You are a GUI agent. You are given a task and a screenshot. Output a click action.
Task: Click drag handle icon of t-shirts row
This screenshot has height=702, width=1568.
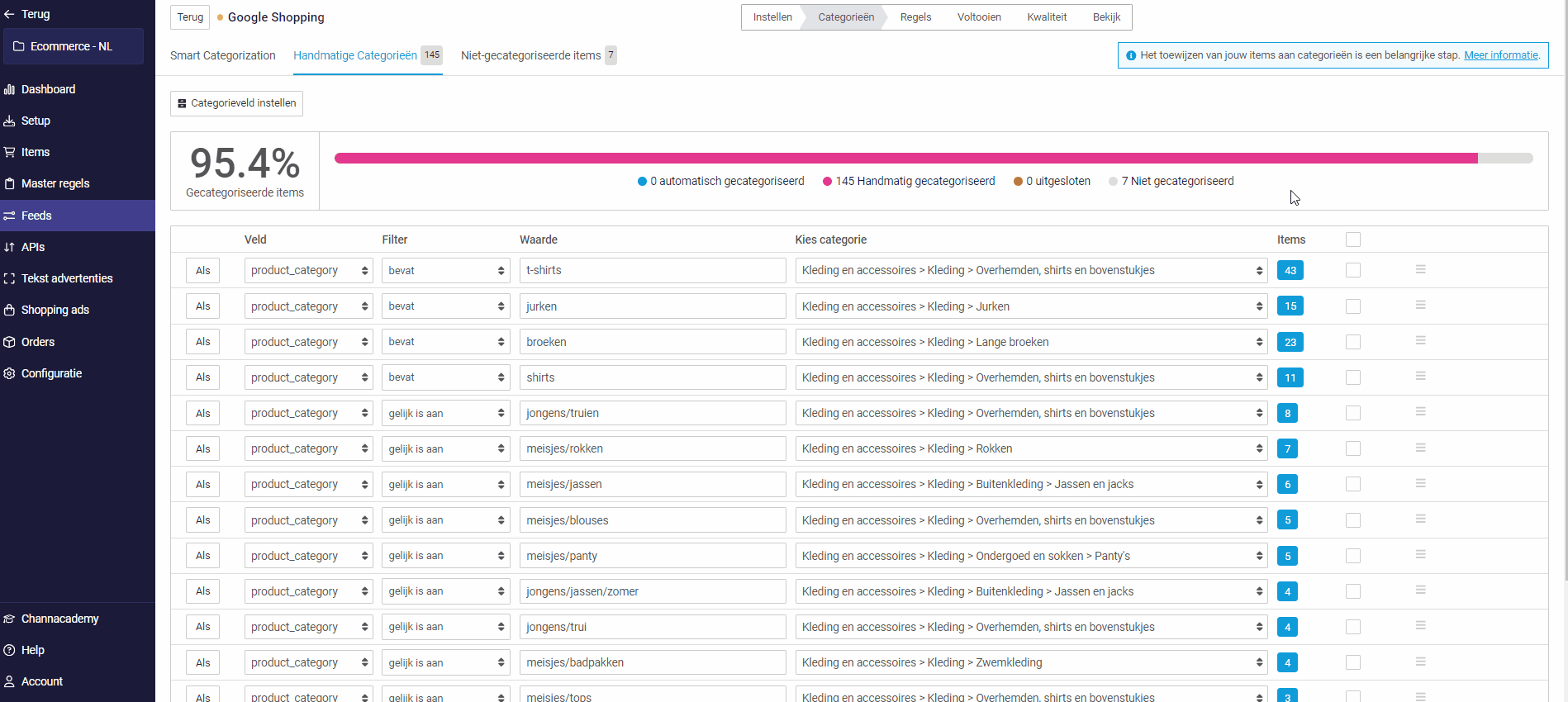tap(1421, 269)
